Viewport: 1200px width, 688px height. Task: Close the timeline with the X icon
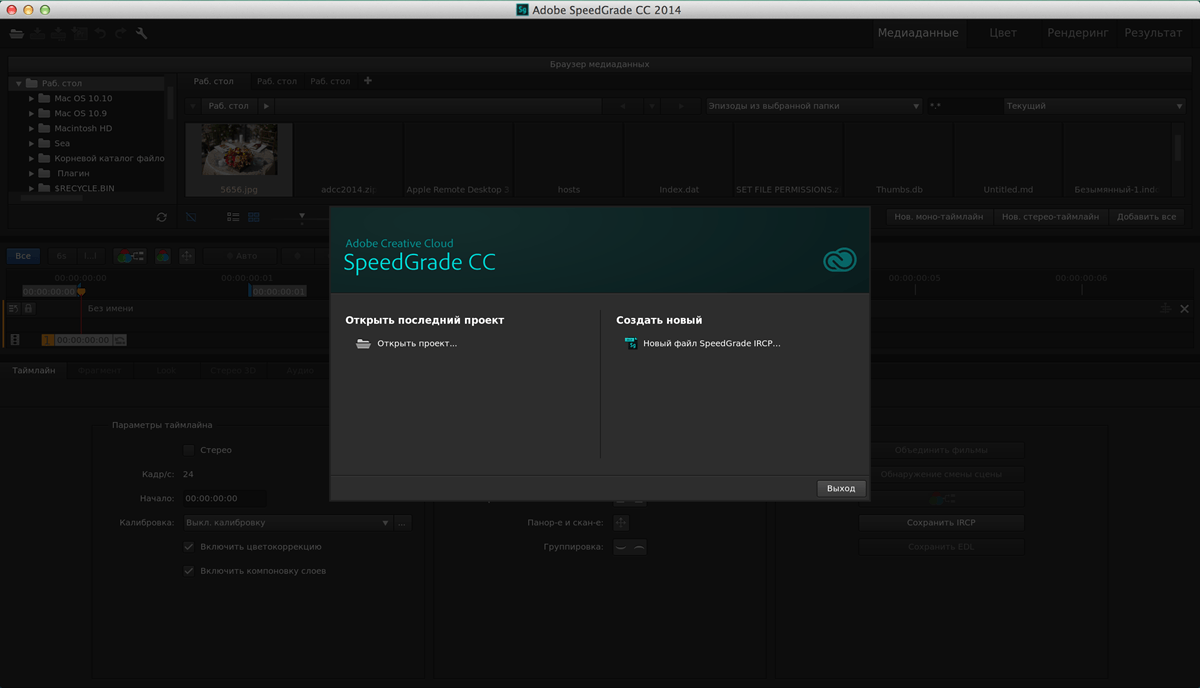1185,309
